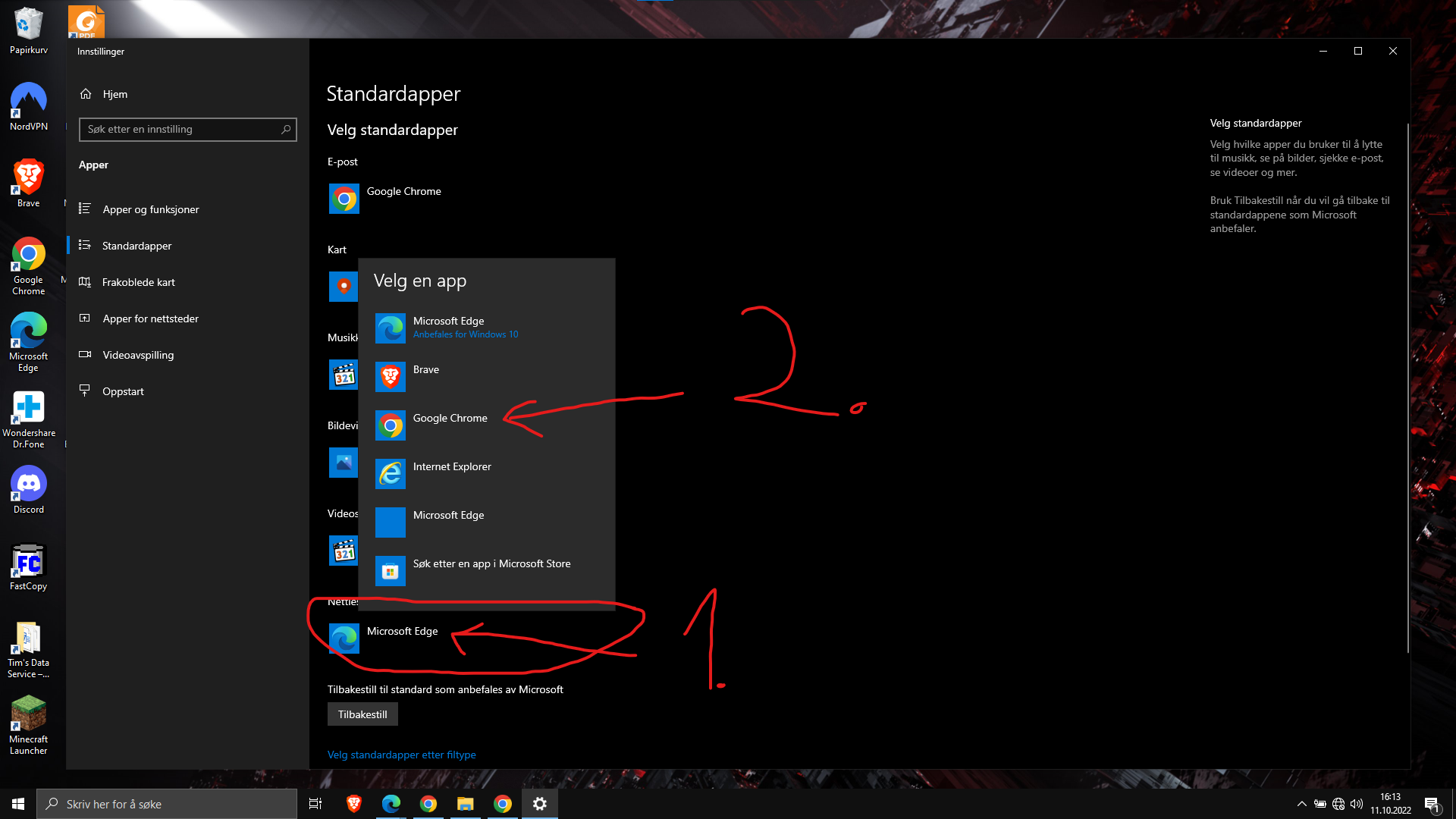Image resolution: width=1456 pixels, height=819 pixels.
Task: Click Hjem in settings sidebar
Action: click(115, 94)
